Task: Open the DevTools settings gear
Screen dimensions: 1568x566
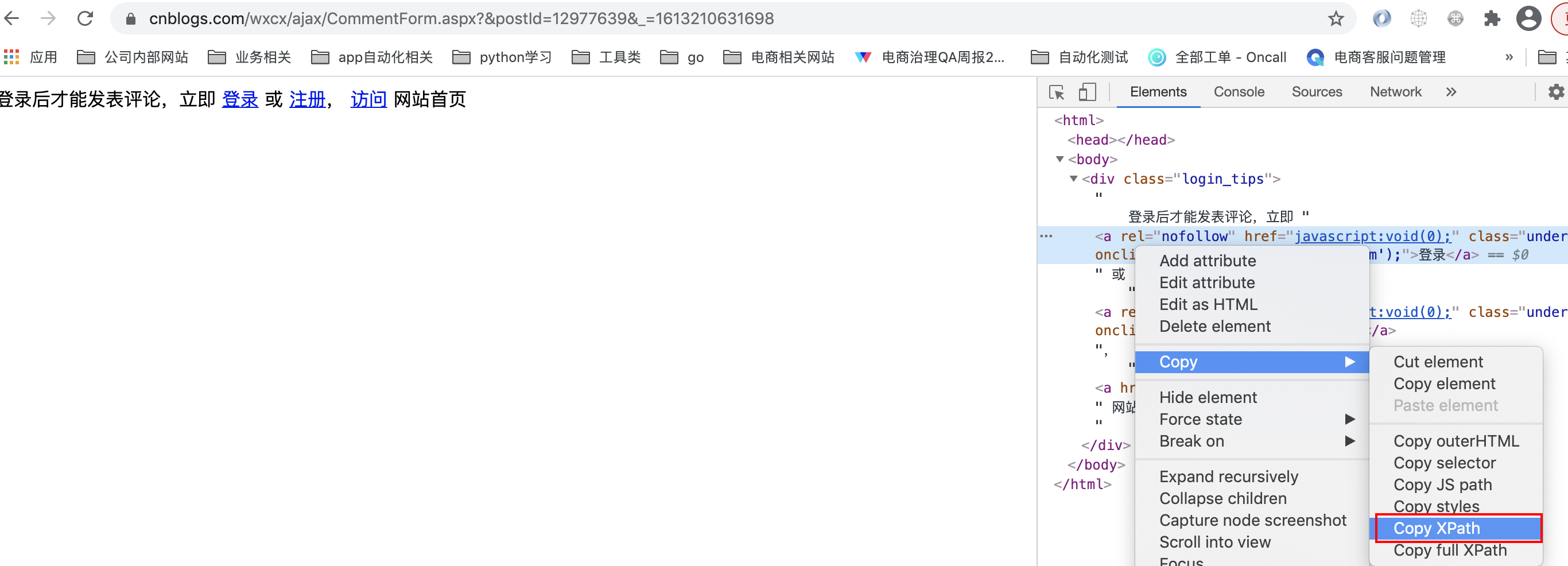Action: point(1556,92)
